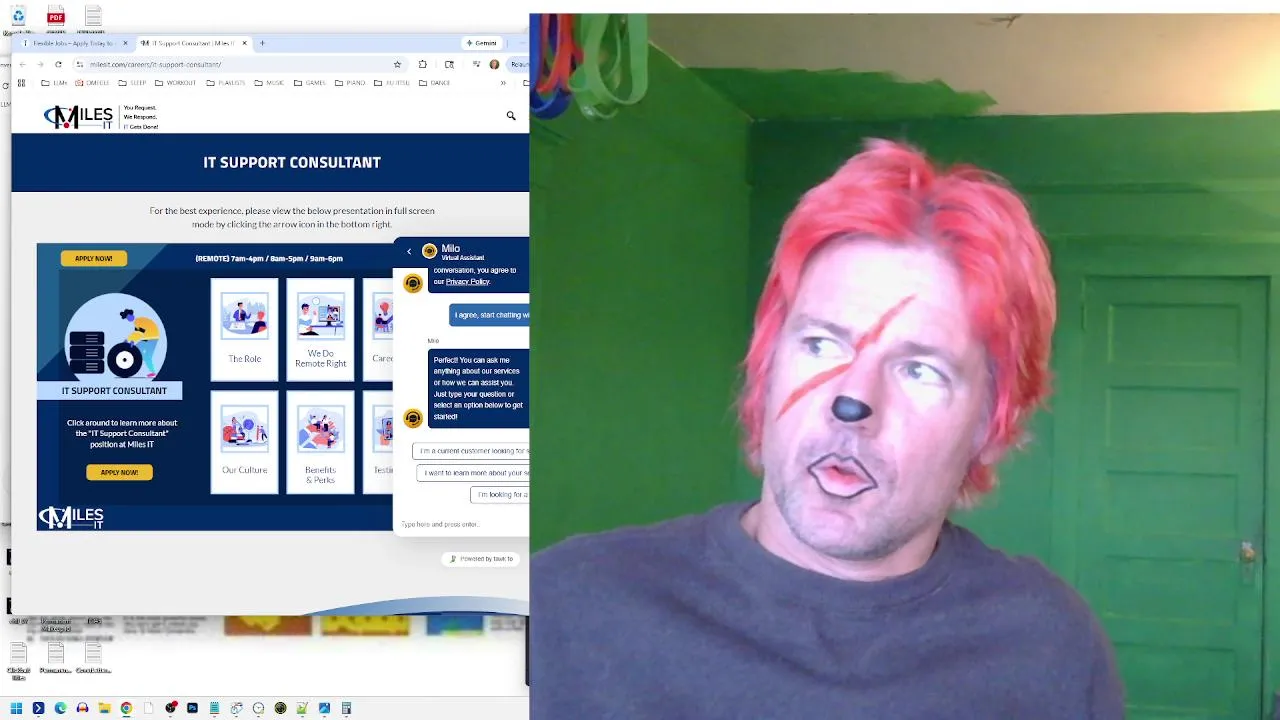The height and width of the screenshot is (720, 1280).
Task: Click the Powered by tawk.to link
Action: pyautogui.click(x=481, y=559)
